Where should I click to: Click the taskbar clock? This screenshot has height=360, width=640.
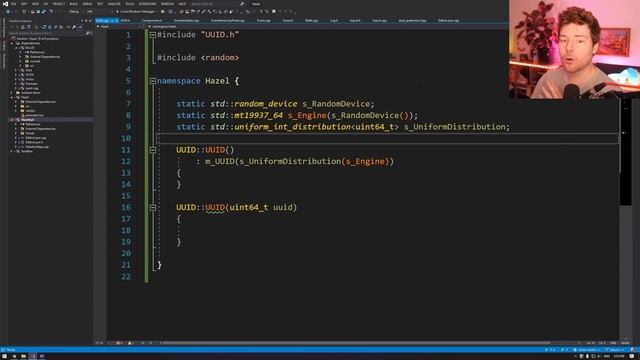coord(619,356)
